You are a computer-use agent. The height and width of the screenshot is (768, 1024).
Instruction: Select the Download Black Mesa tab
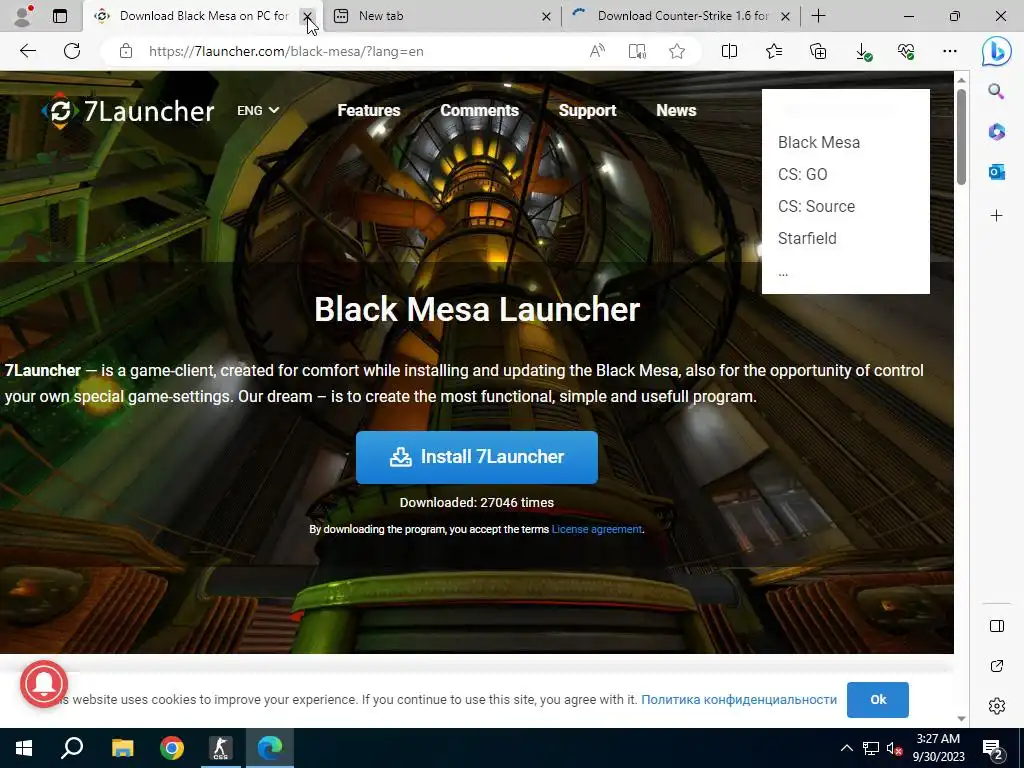tap(204, 16)
